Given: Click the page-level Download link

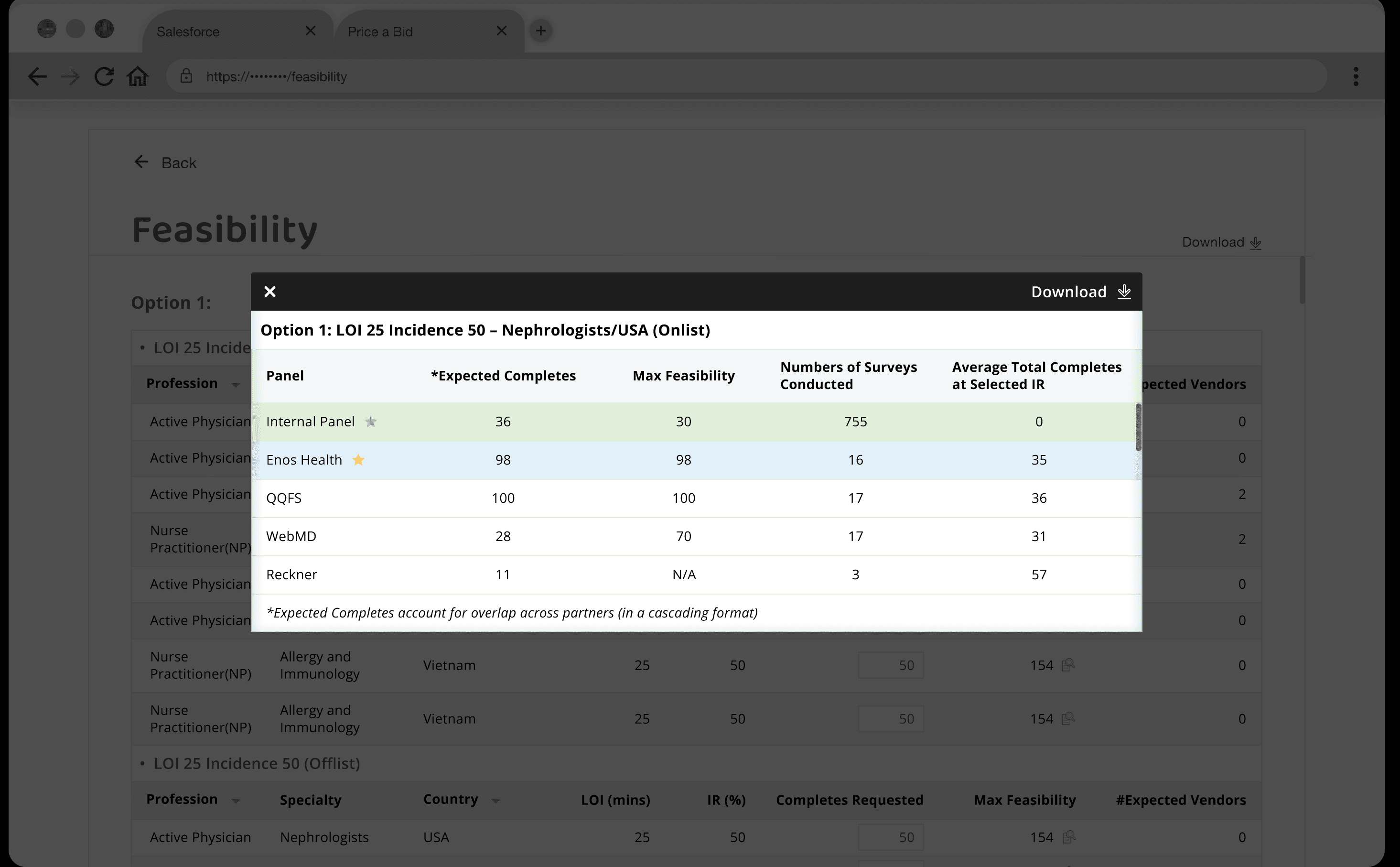Looking at the screenshot, I should [x=1221, y=242].
